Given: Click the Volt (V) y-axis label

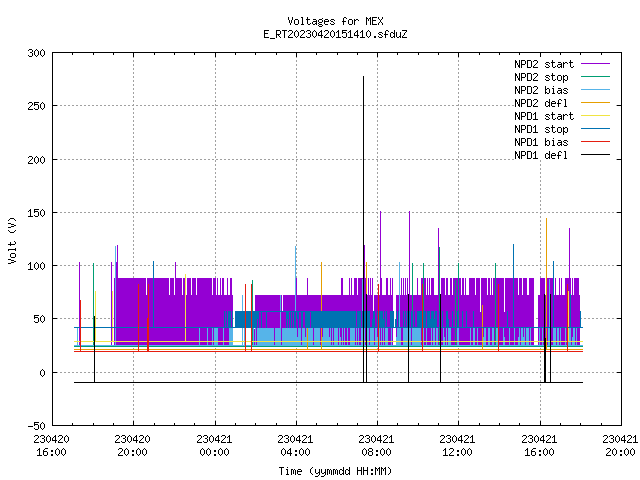Looking at the screenshot, I should (x=12, y=240).
